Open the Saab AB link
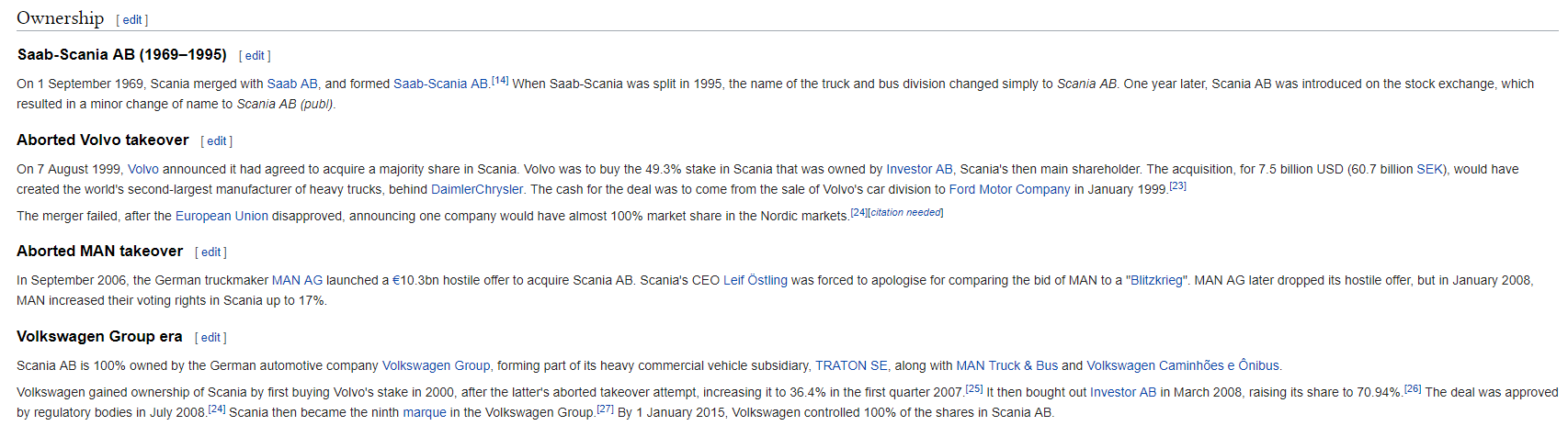 tap(292, 84)
